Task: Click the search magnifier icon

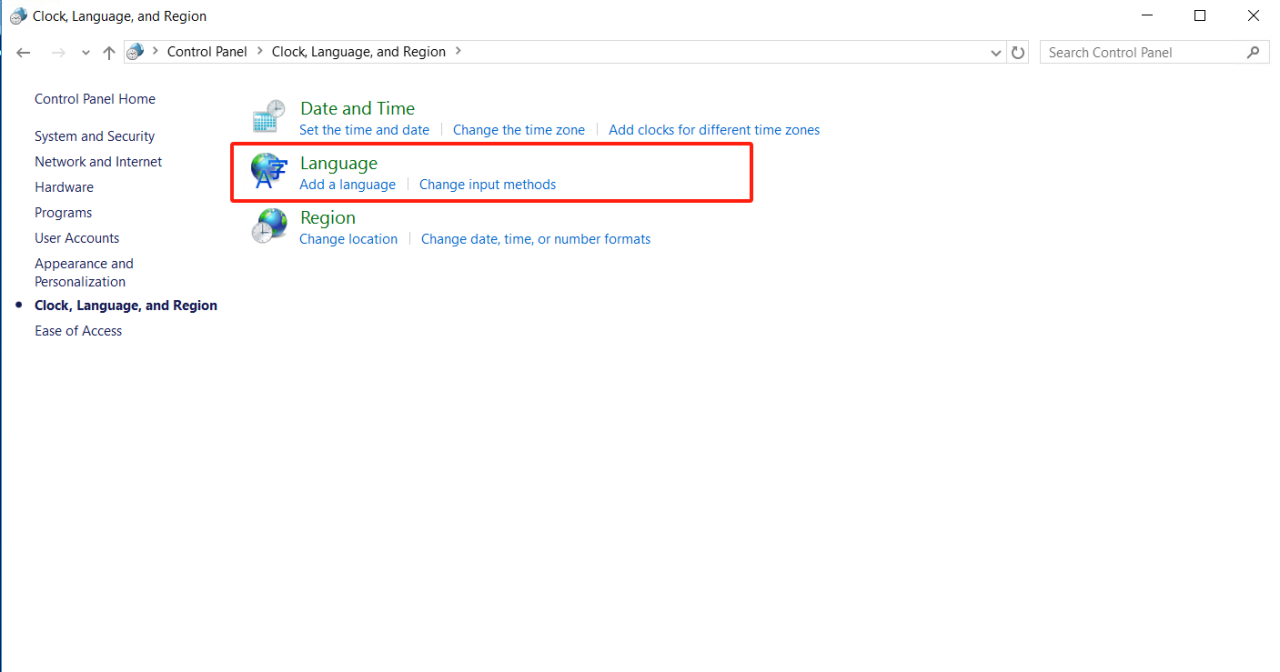Action: pyautogui.click(x=1253, y=52)
